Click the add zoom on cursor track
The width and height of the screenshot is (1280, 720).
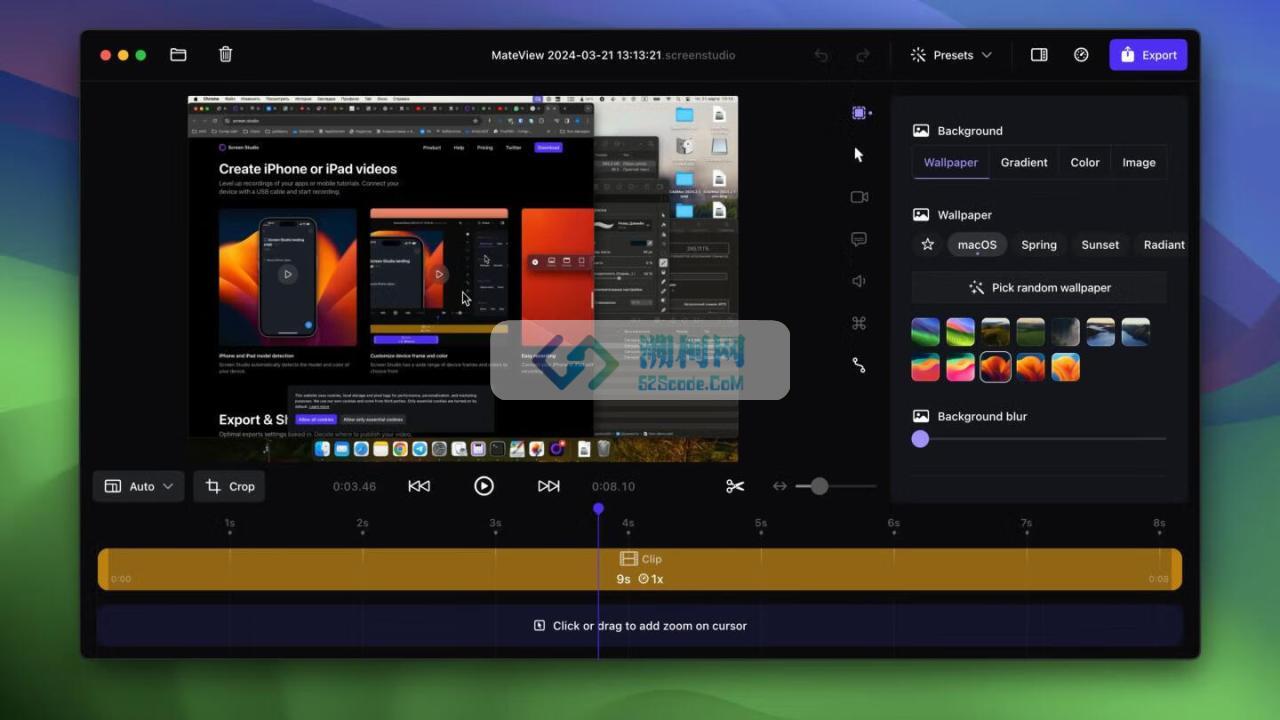[640, 625]
